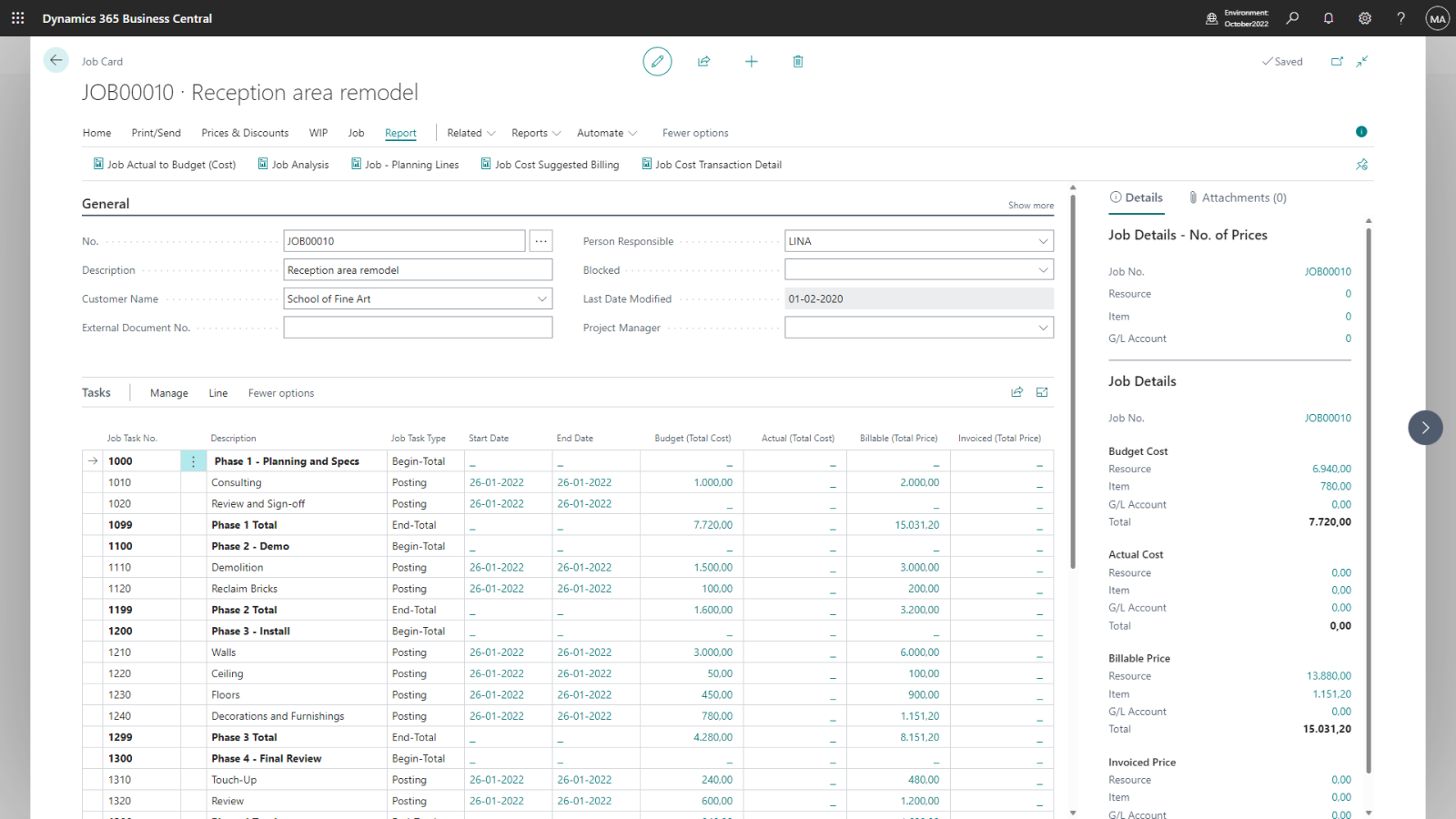Open page in new window icon
The height and width of the screenshot is (819, 1456).
(1337, 61)
